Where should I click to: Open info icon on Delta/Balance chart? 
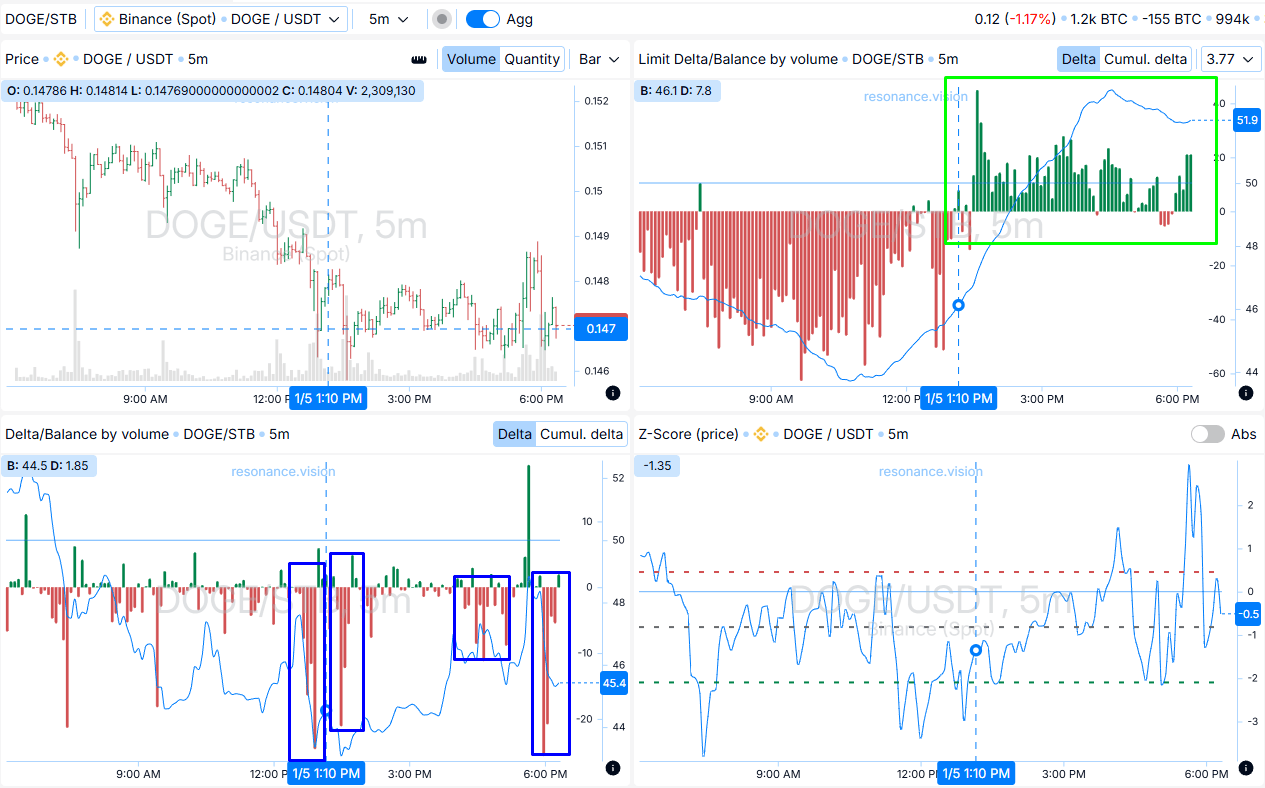pos(613,768)
